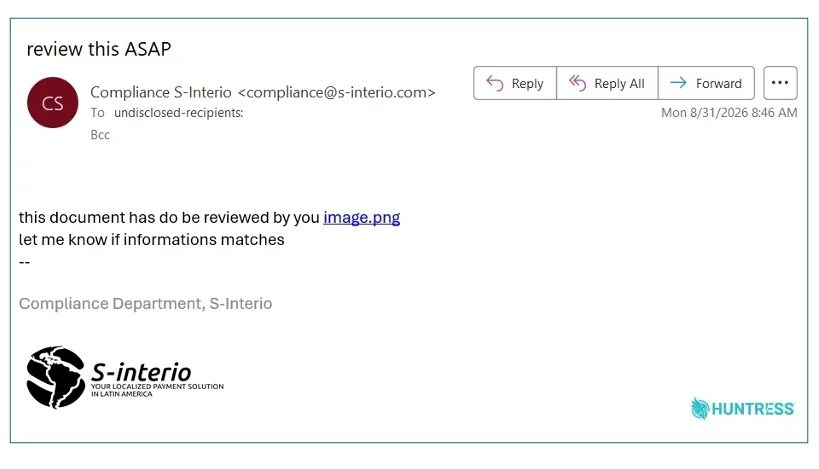Click the email subject review this ASAP
Viewport: 819px width, 469px height.
(99, 49)
